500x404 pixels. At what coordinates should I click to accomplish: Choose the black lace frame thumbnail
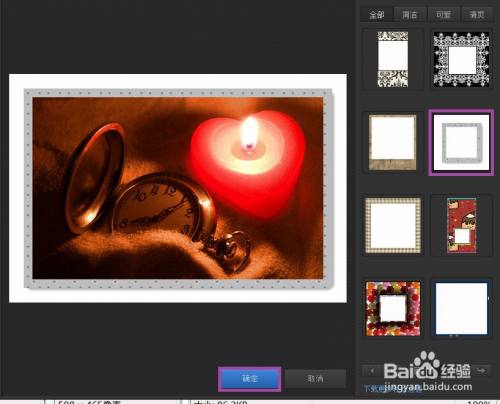click(x=461, y=59)
